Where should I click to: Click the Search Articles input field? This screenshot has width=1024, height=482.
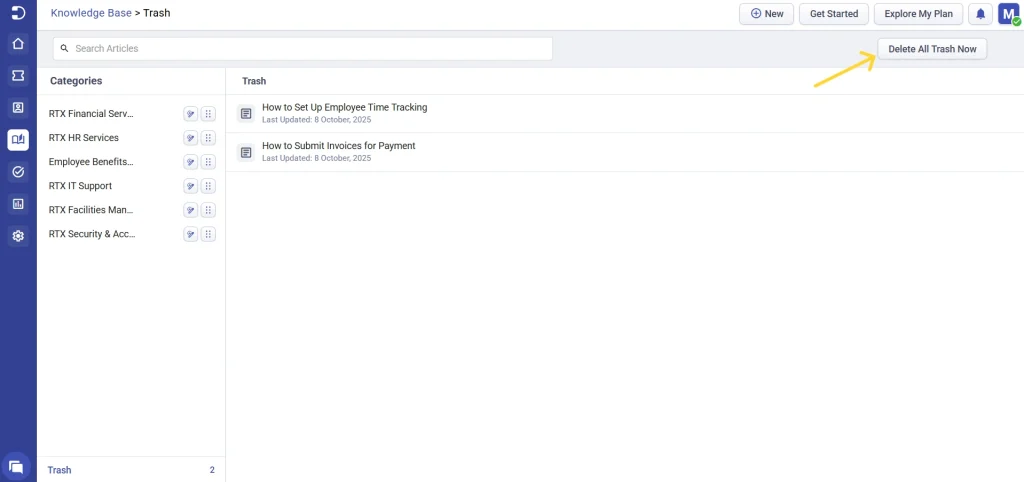tap(303, 48)
